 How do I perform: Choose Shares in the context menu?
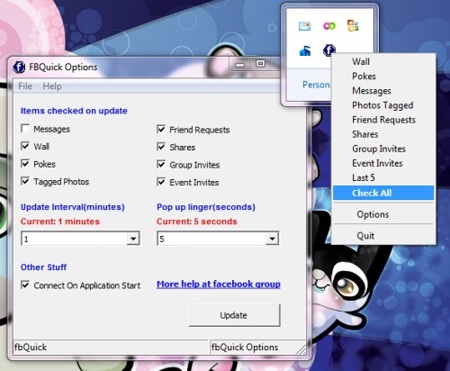tap(383, 134)
